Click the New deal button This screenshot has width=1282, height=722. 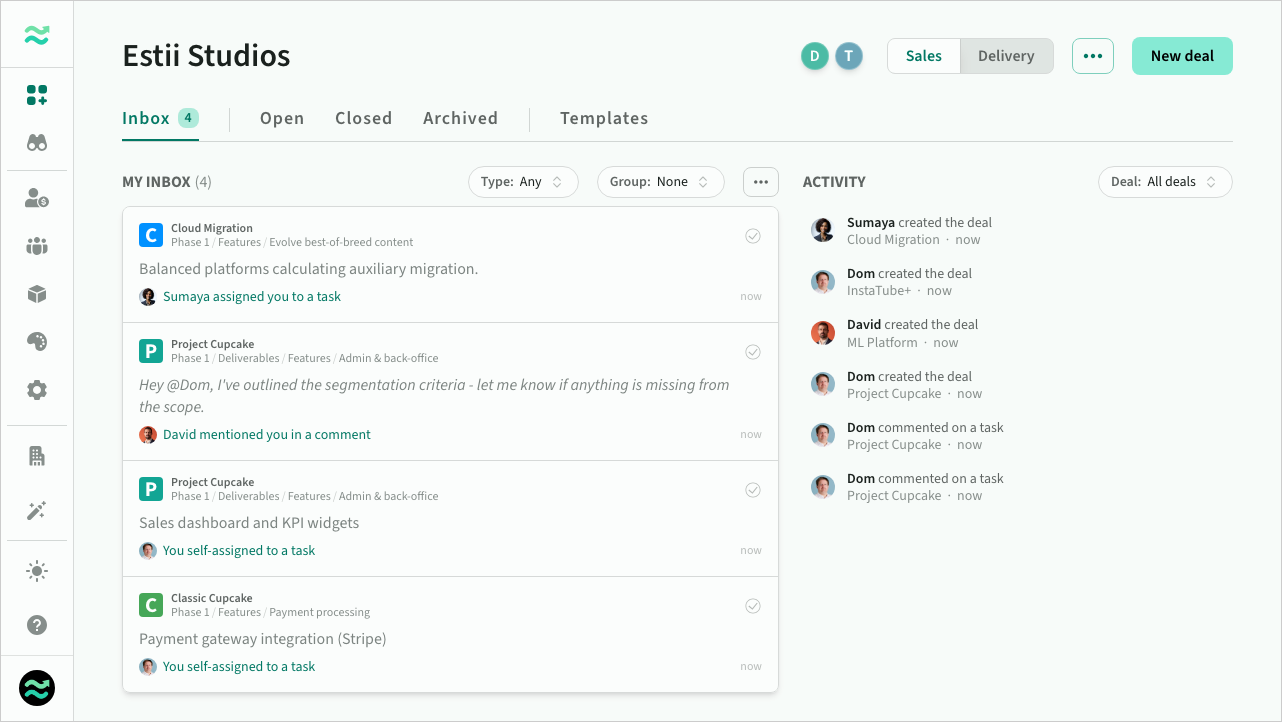pyautogui.click(x=1182, y=56)
